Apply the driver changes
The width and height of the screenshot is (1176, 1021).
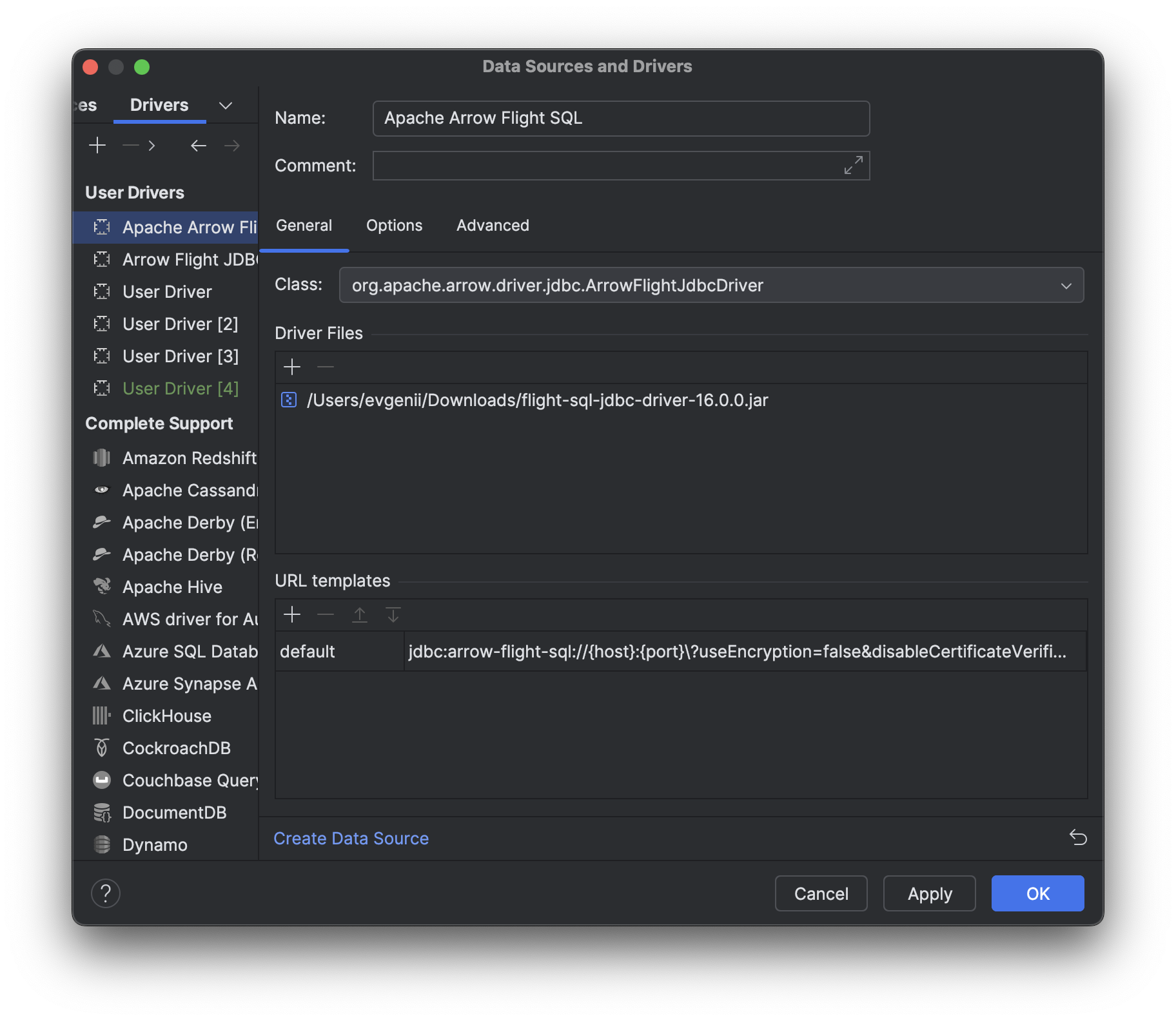coord(929,893)
